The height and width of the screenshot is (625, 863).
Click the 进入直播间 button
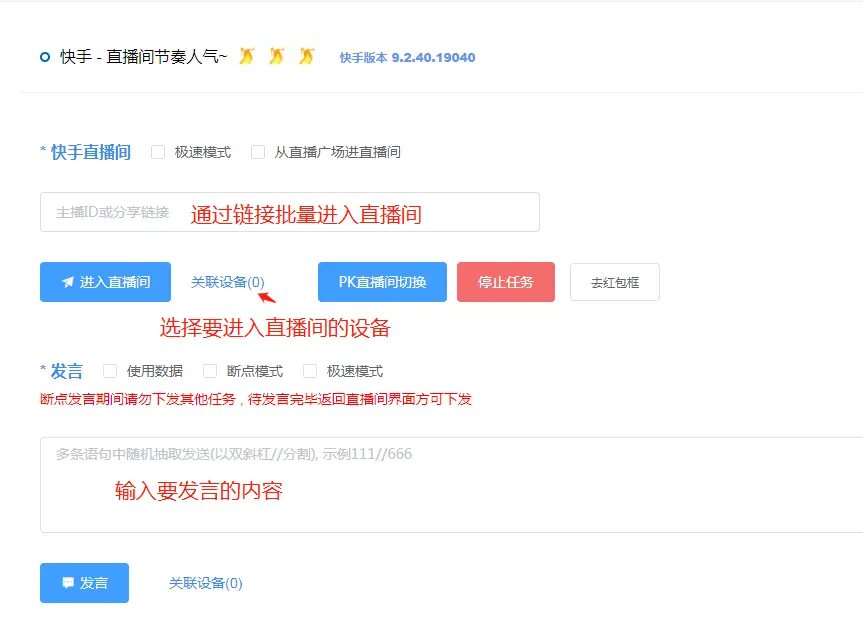pyautogui.click(x=105, y=282)
